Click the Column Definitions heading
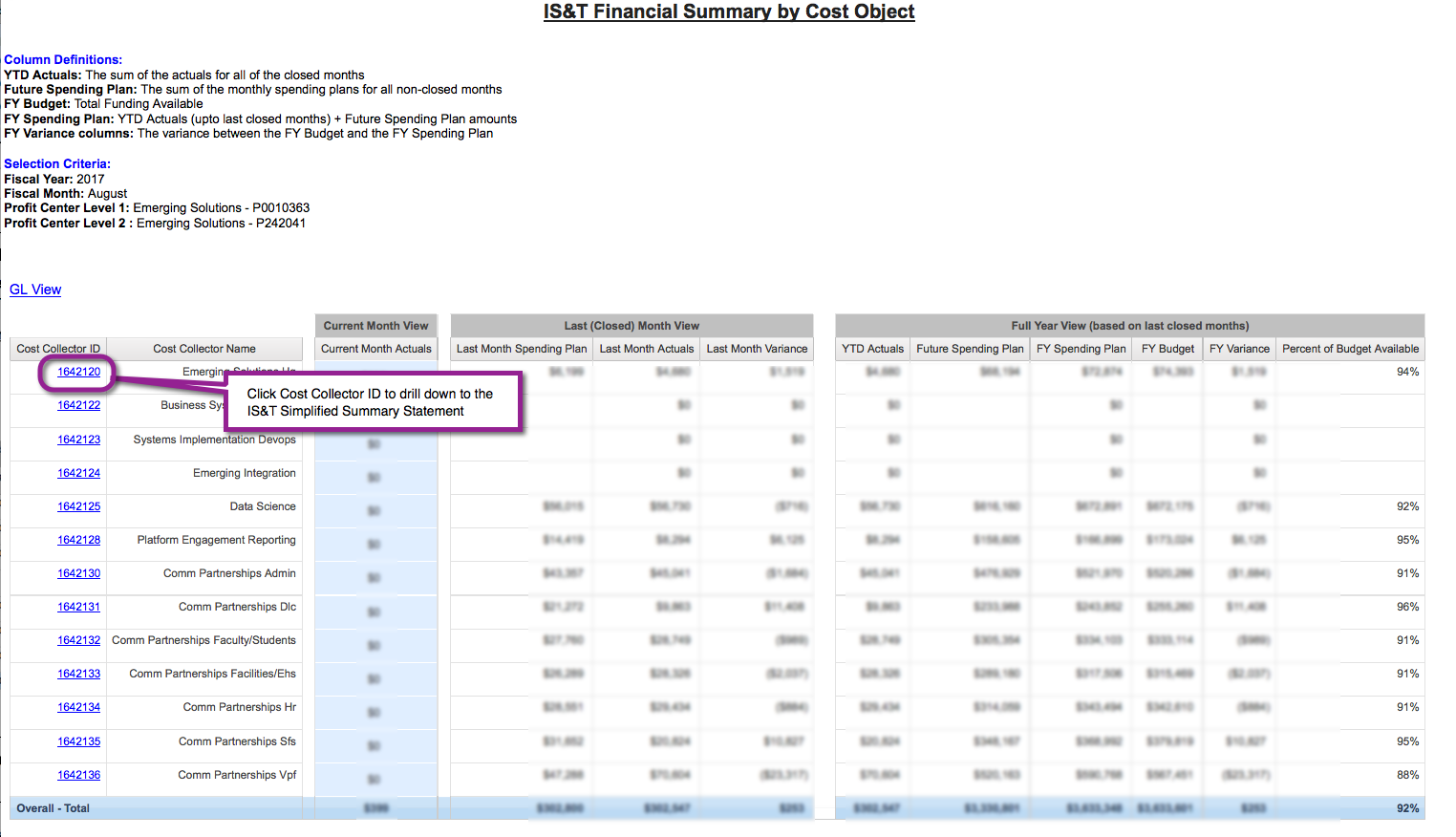 [x=63, y=59]
